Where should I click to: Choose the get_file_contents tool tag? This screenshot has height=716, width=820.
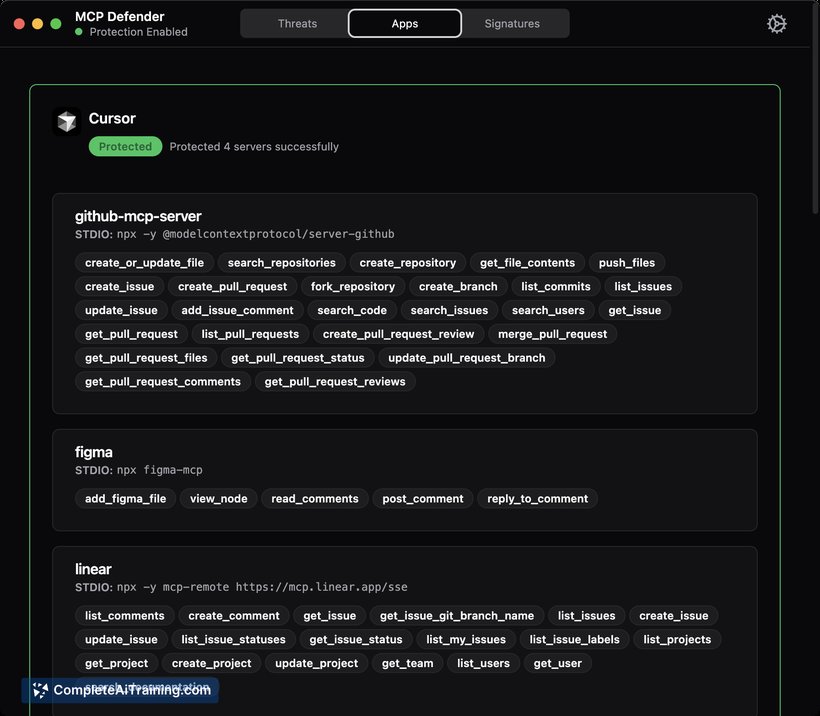(x=527, y=263)
